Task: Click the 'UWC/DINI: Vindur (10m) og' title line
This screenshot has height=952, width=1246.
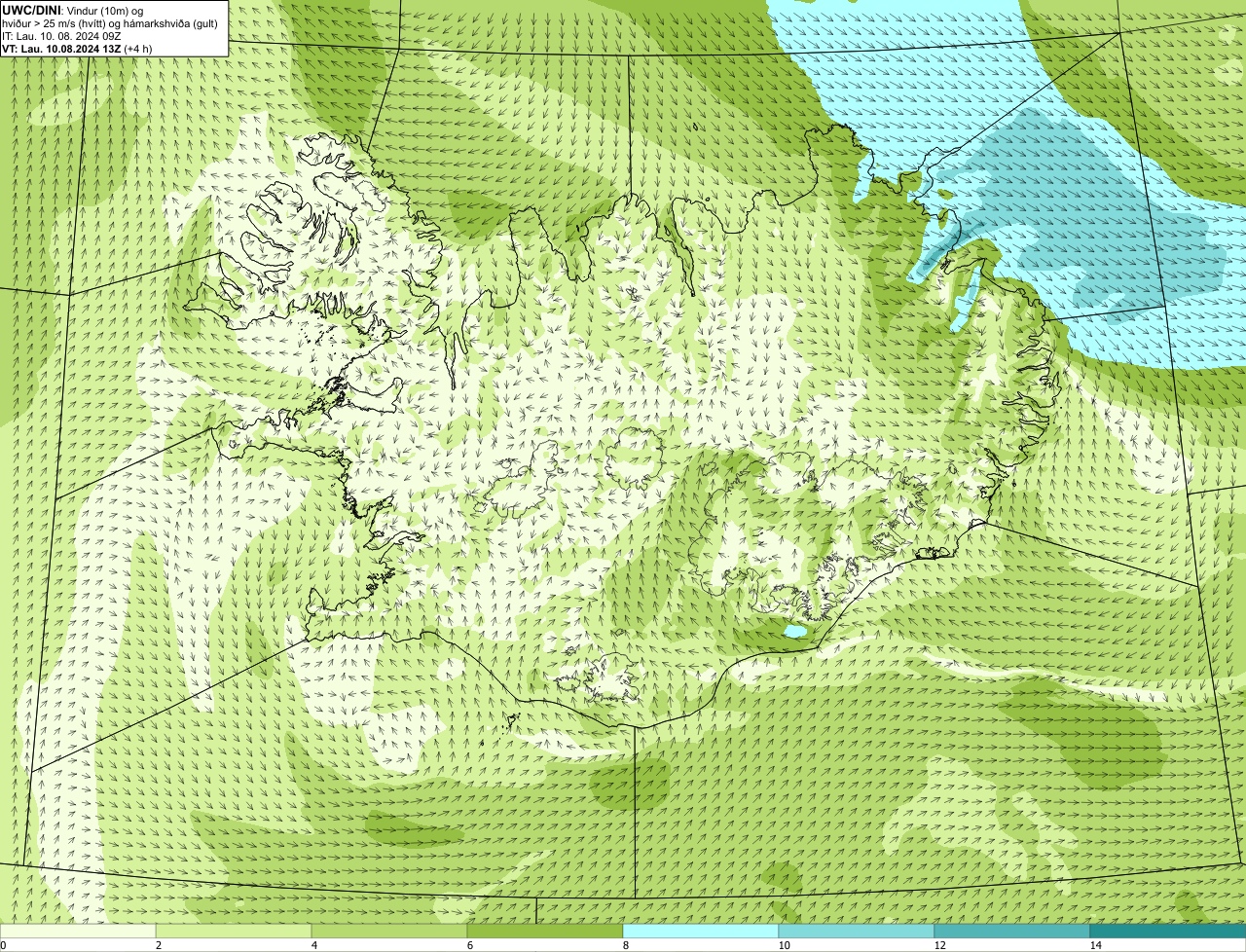Action: pos(73,10)
